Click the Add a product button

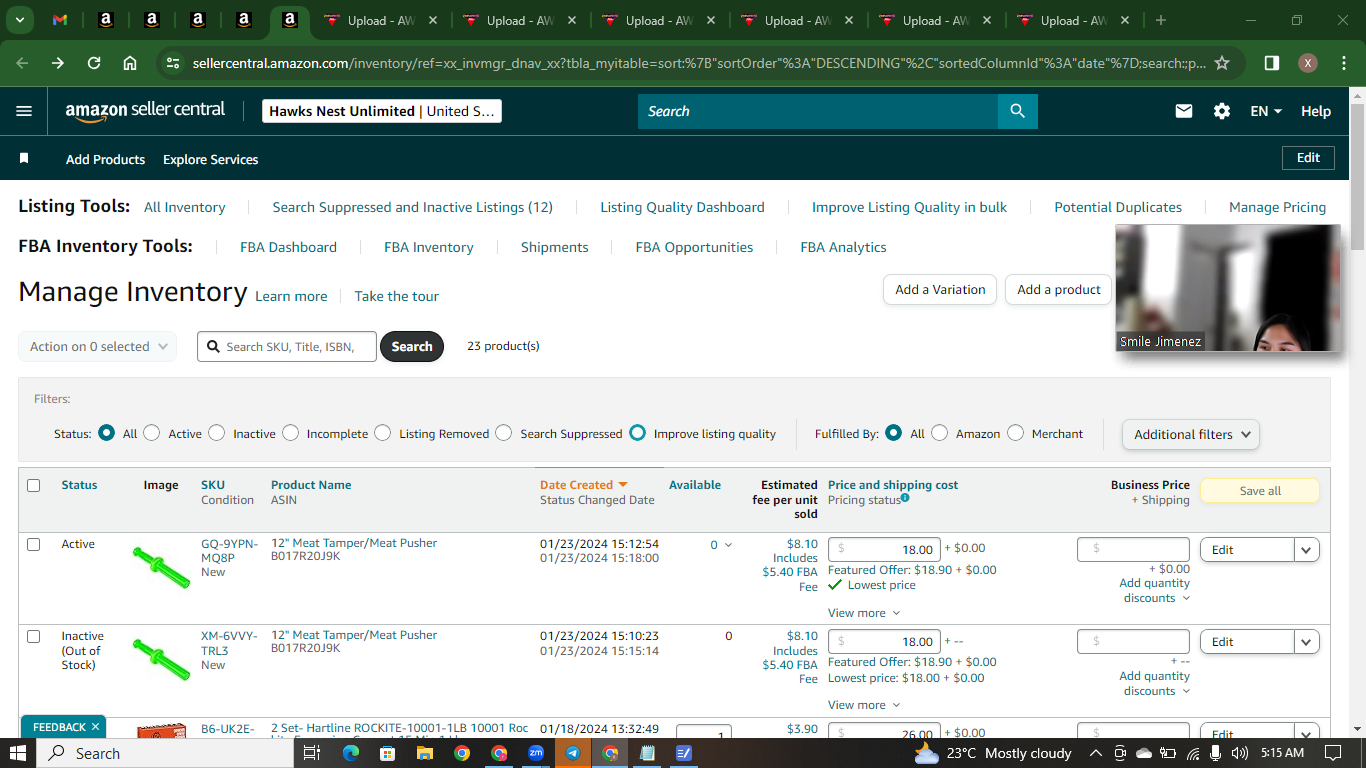(1058, 290)
